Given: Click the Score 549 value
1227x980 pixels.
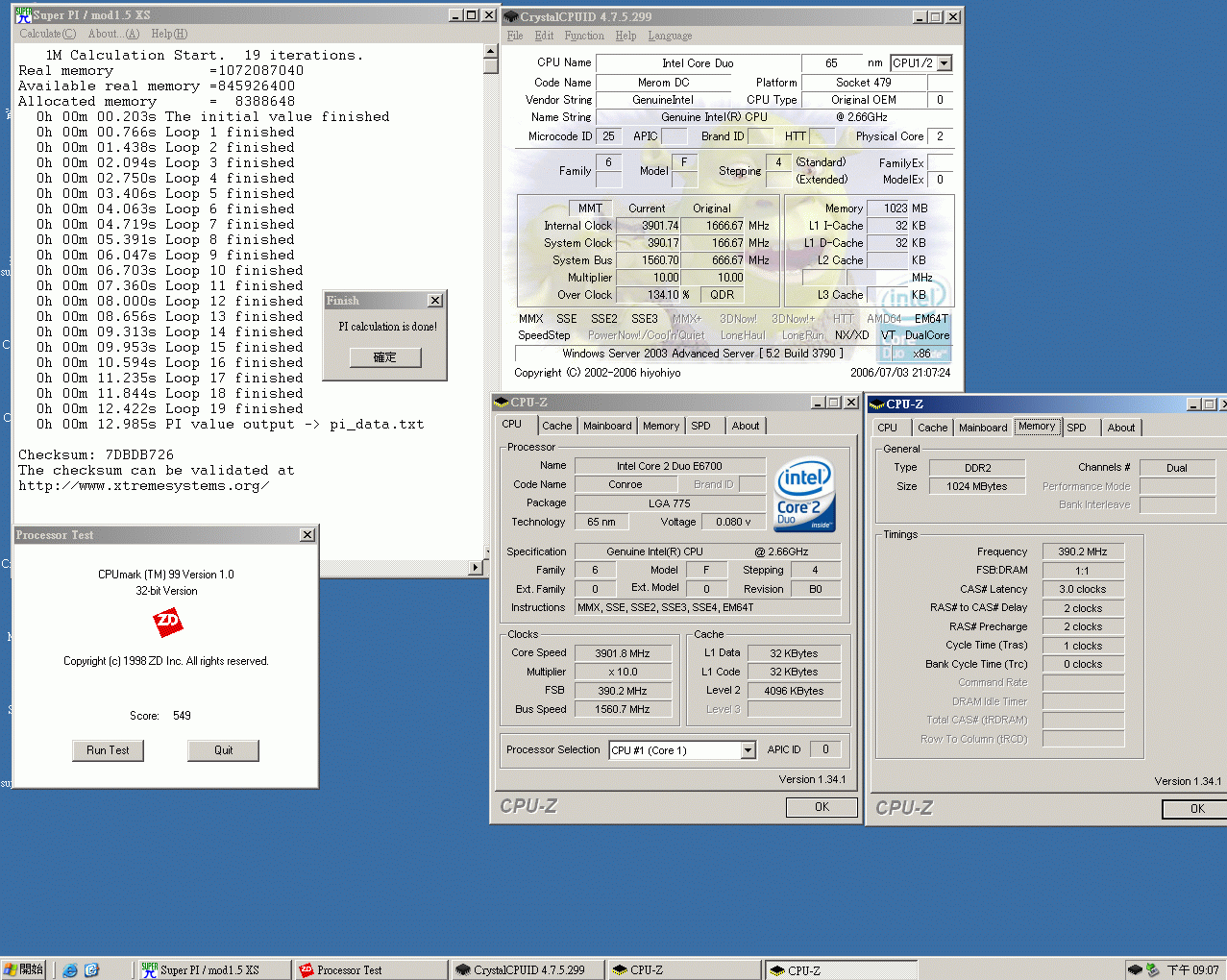Looking at the screenshot, I should [182, 716].
